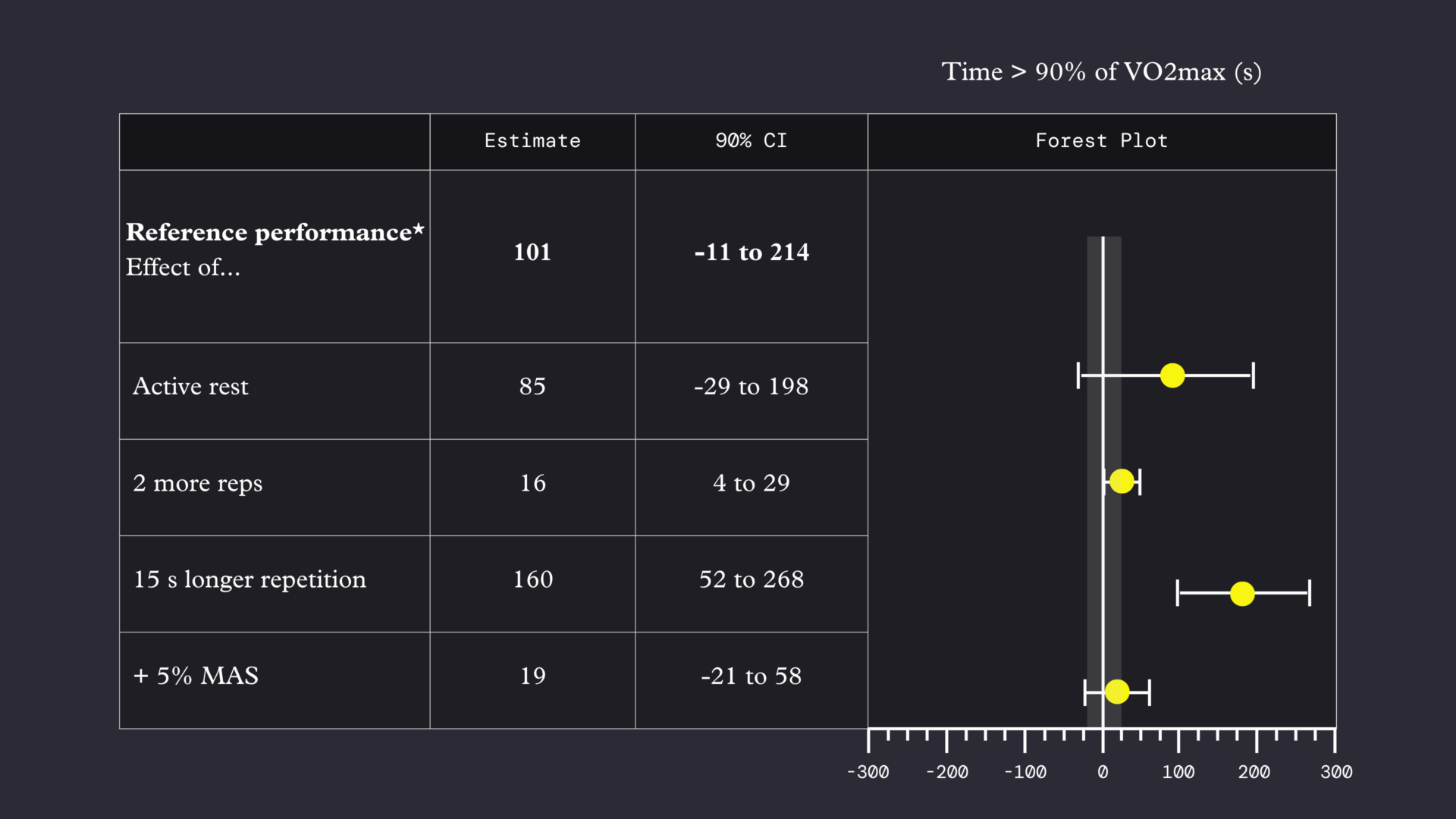Select the 90% CI column header
The height and width of the screenshot is (819, 1456).
[752, 141]
